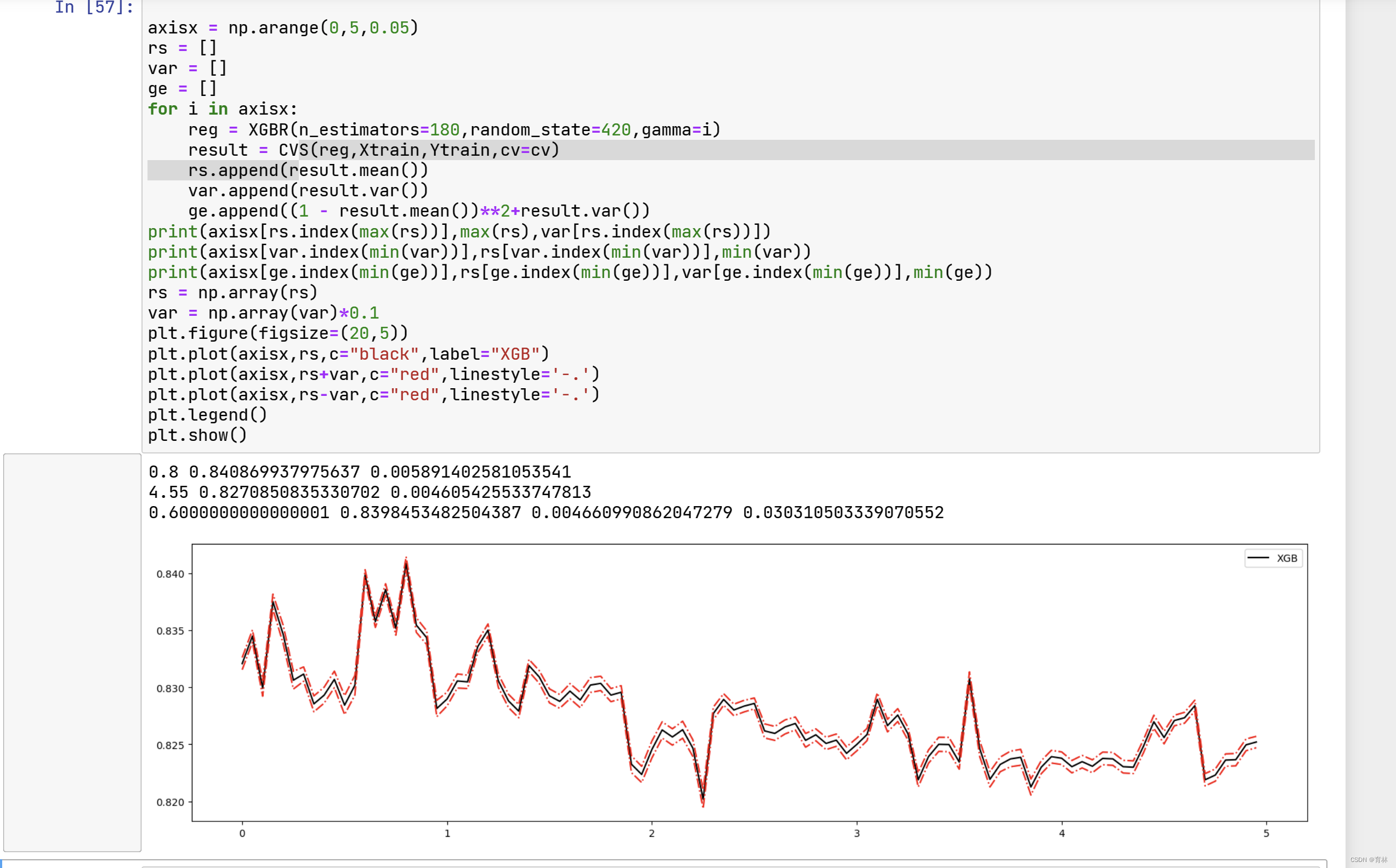Click the output line starting with 0.6000000000000001
The height and width of the screenshot is (868, 1396).
(547, 513)
